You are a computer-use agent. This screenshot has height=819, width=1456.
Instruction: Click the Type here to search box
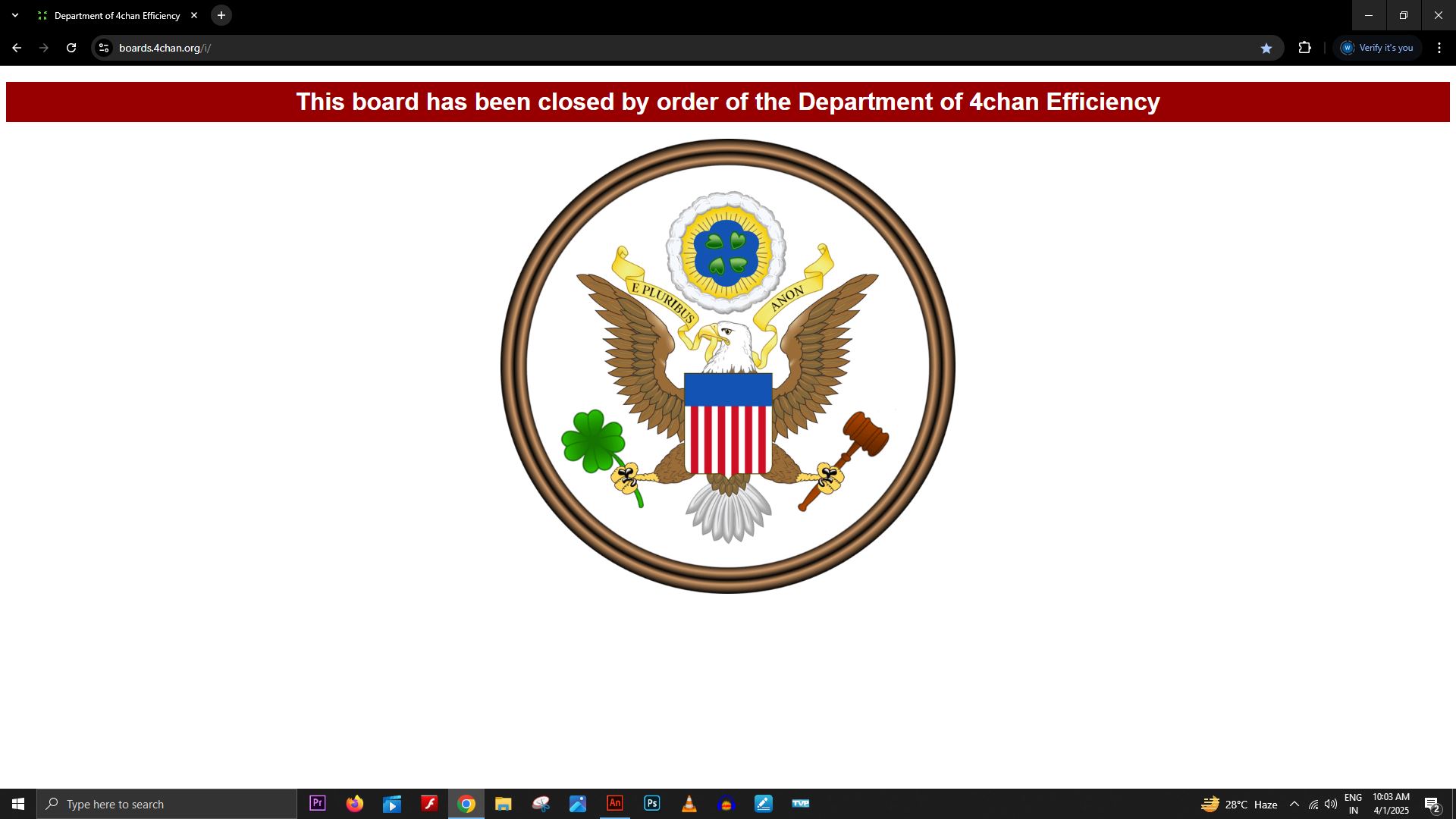coord(167,804)
